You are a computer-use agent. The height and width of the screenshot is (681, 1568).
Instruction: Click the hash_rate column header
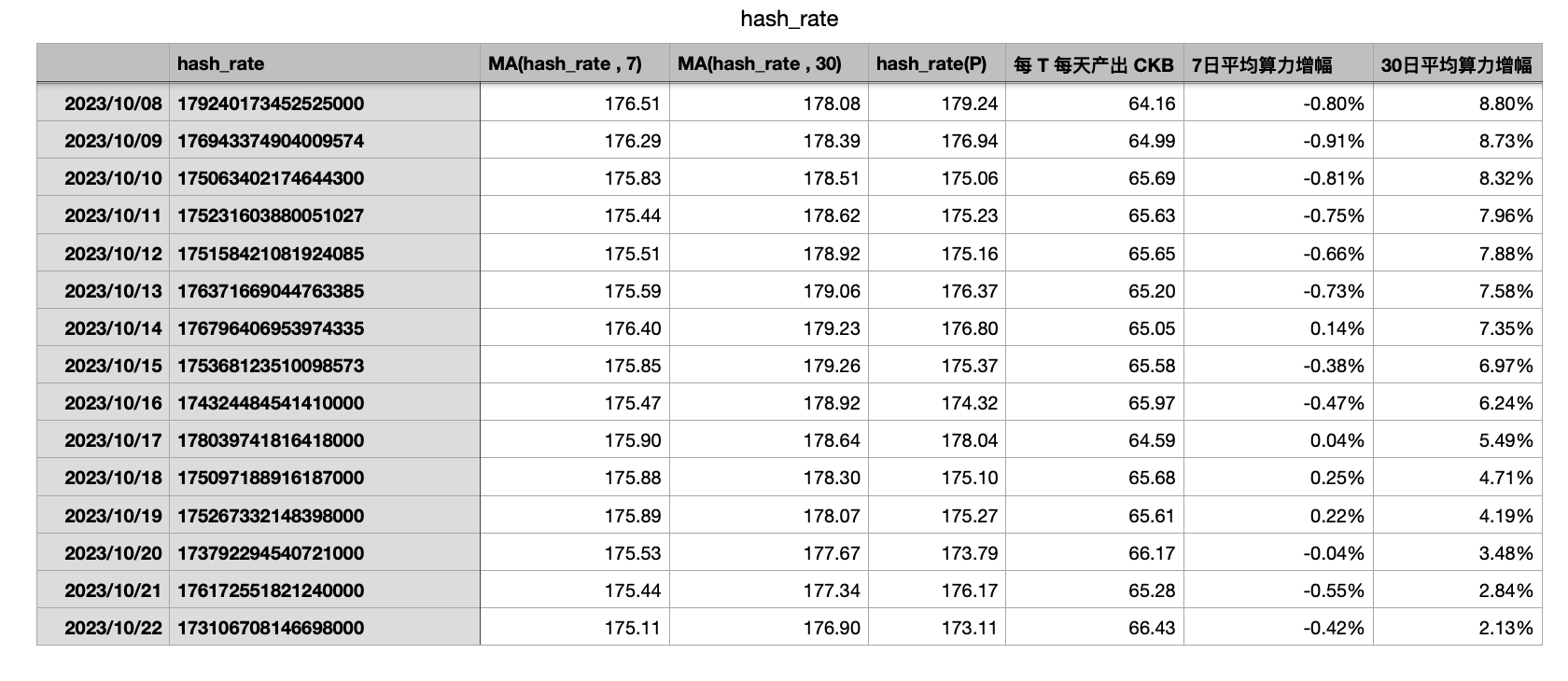pyautogui.click(x=325, y=63)
